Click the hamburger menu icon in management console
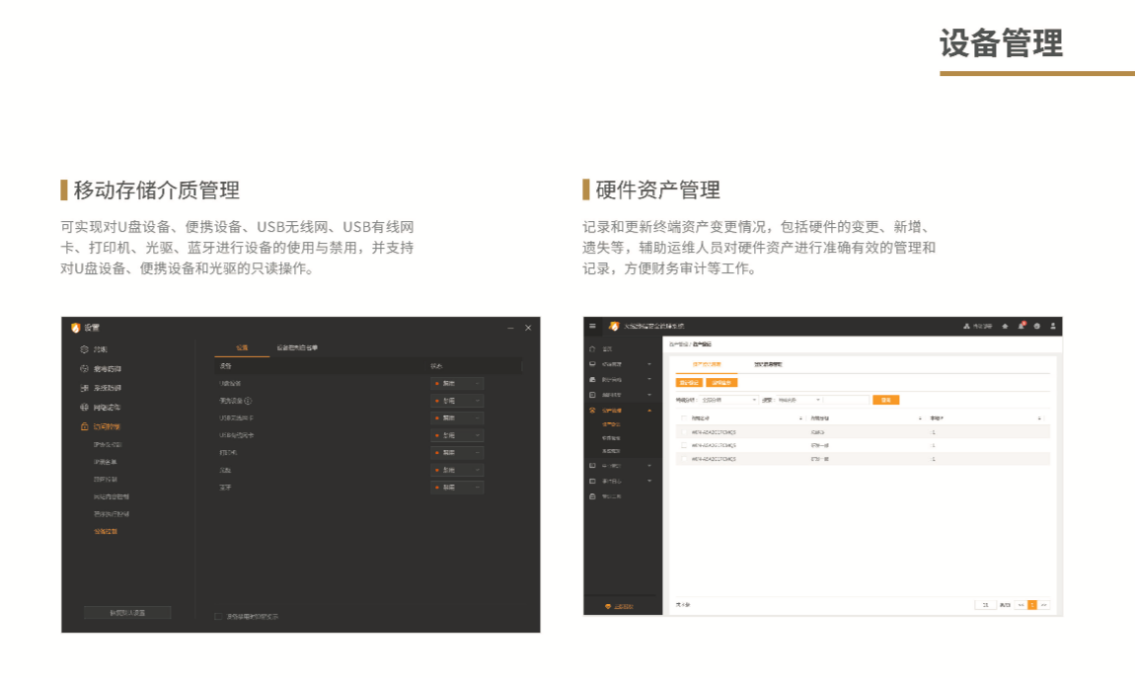This screenshot has width=1135, height=678. (592, 326)
